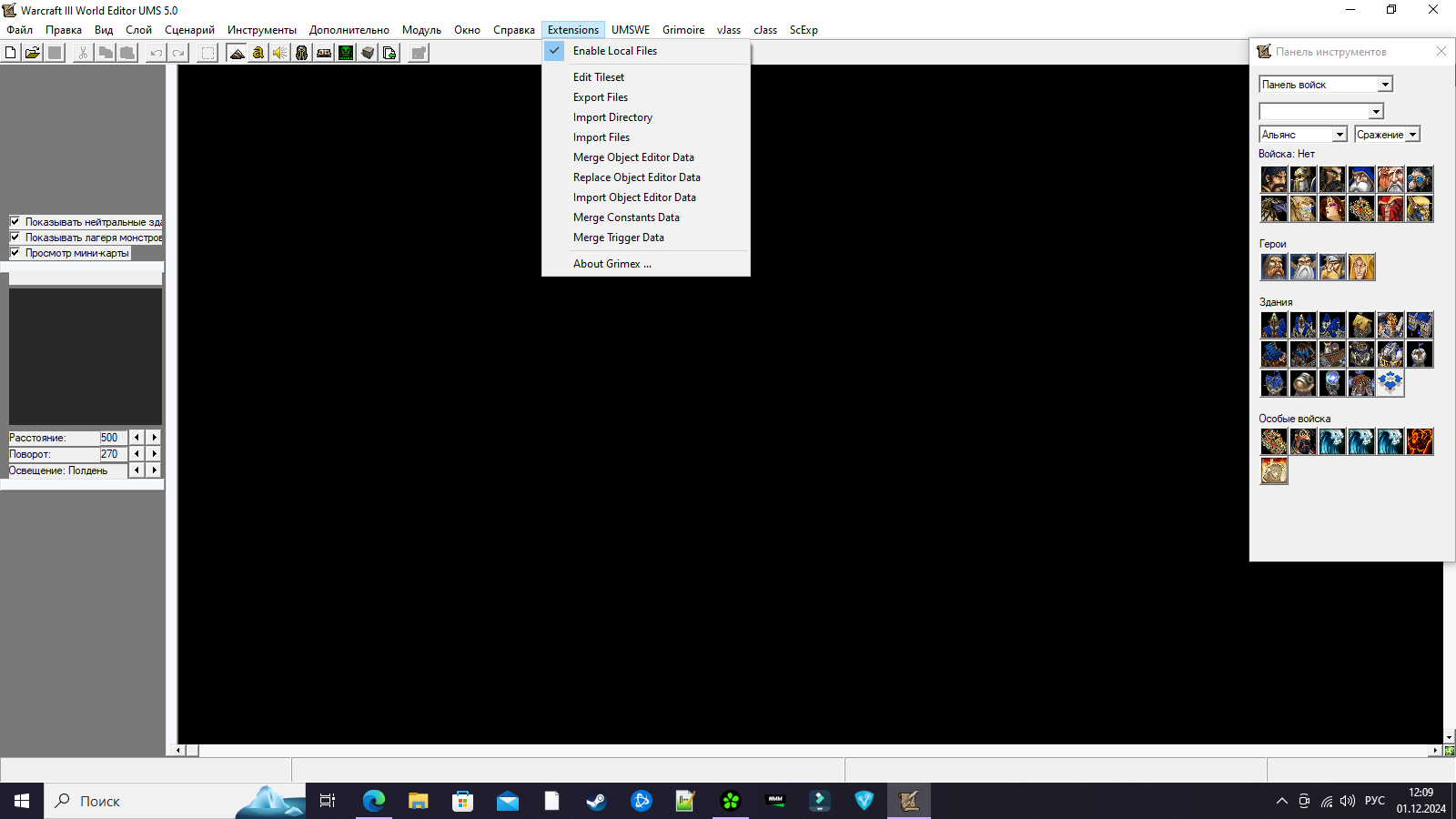
Task: Select the Mountain King hero icon
Action: pyautogui.click(x=1332, y=267)
